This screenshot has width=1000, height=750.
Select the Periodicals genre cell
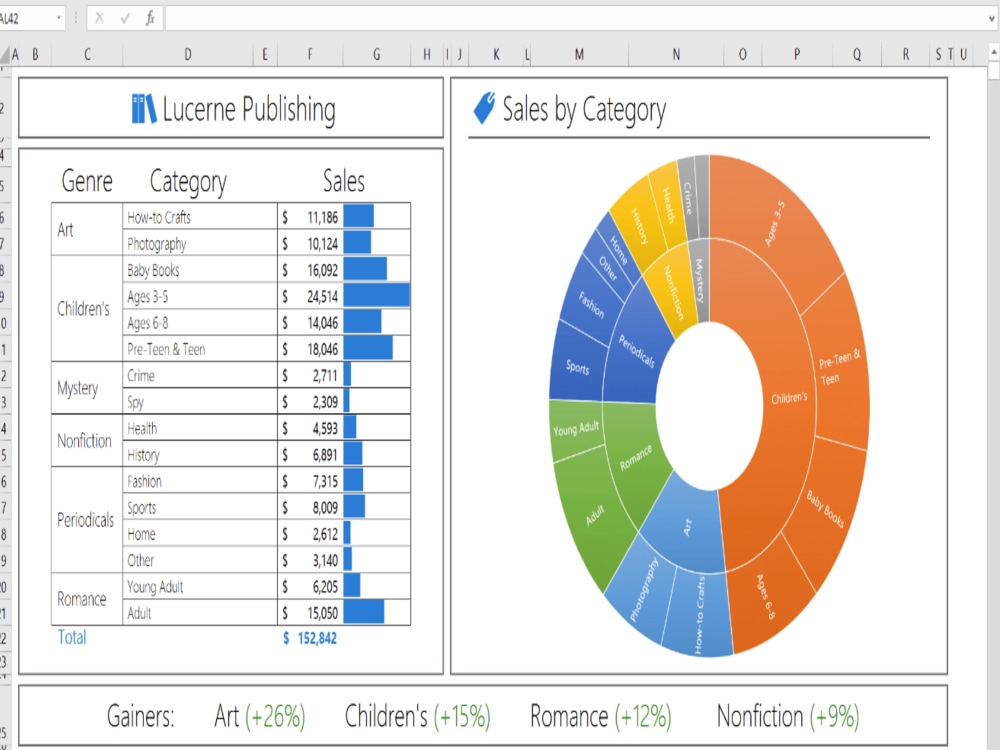click(87, 520)
